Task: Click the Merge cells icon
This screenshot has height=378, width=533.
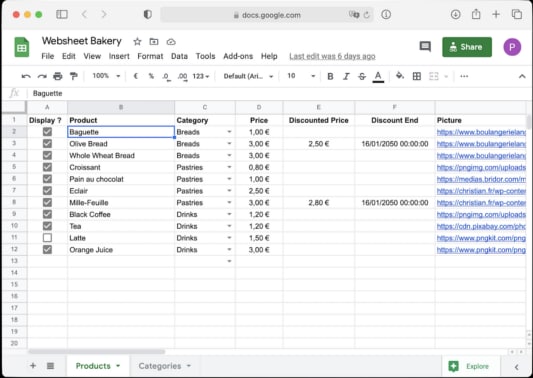Action: [434, 76]
